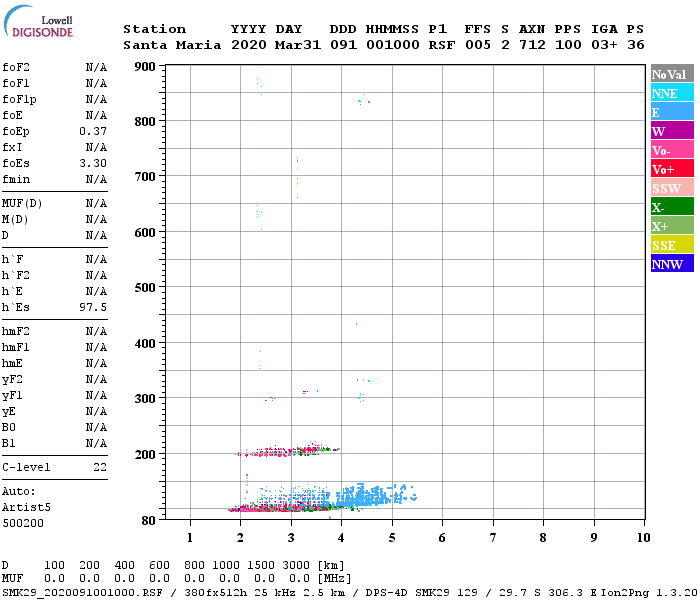700x600 pixels.
Task: Click the B1 parameter label
Action: click(8, 444)
